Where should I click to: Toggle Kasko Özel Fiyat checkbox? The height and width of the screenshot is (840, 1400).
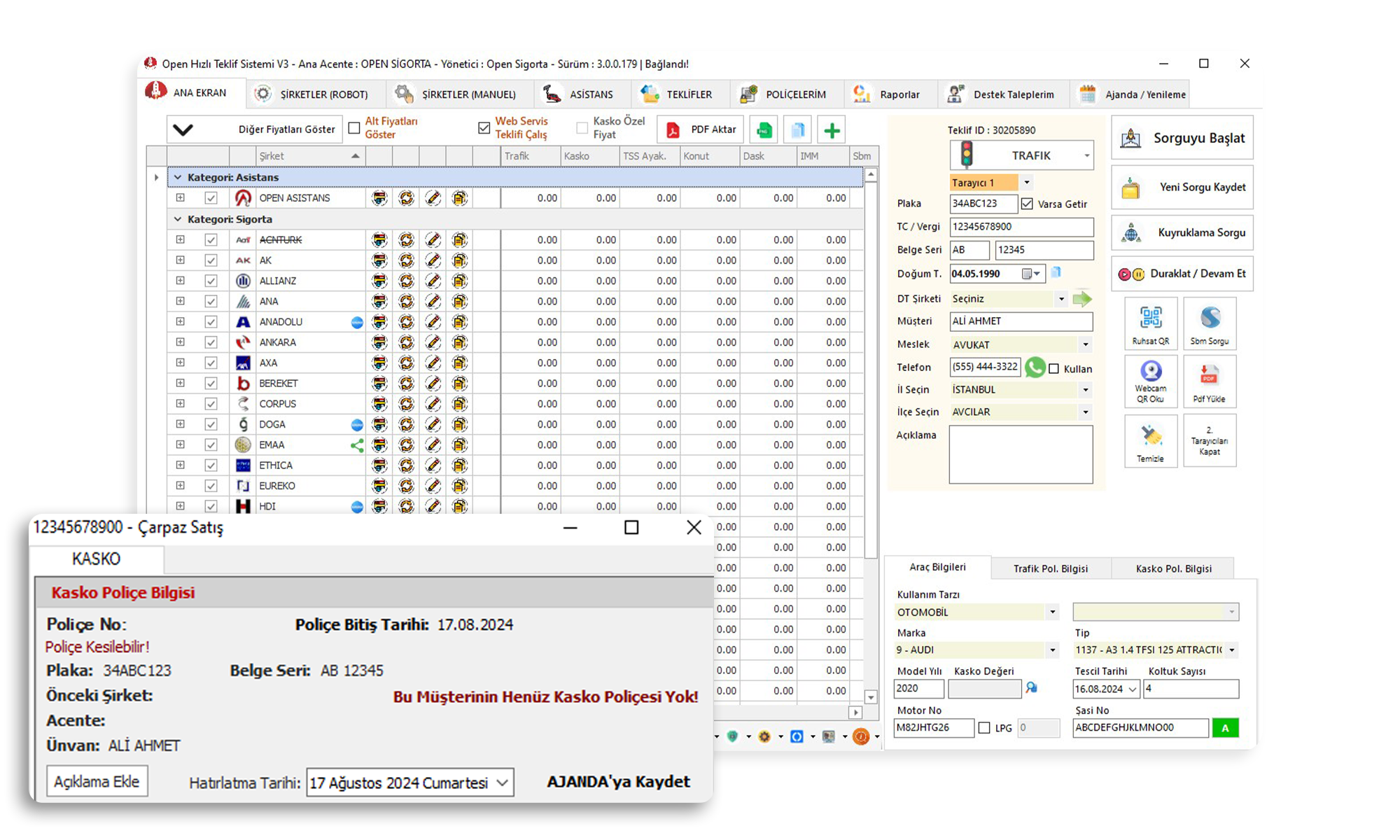click(582, 128)
